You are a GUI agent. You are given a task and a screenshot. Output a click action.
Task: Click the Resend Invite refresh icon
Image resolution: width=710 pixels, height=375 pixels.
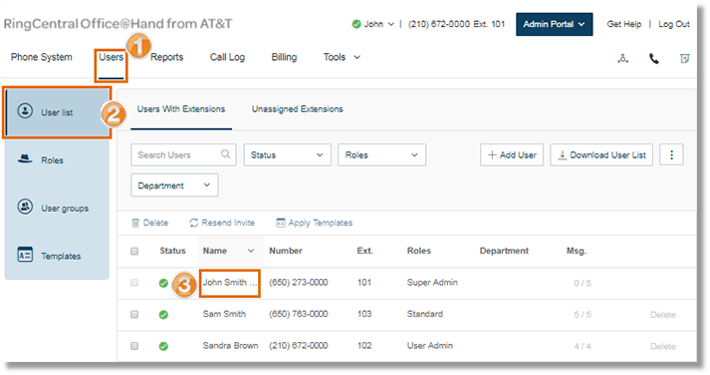[x=194, y=223]
